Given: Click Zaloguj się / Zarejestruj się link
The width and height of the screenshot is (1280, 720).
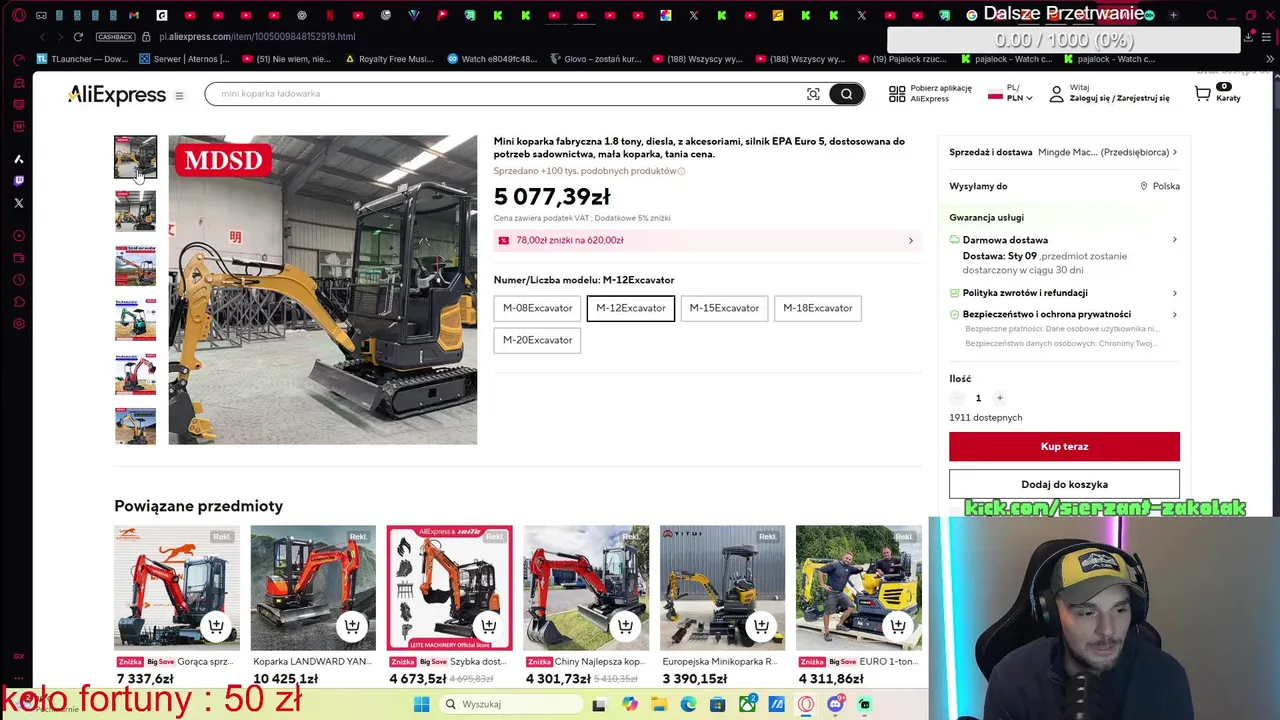Looking at the screenshot, I should tap(1119, 99).
